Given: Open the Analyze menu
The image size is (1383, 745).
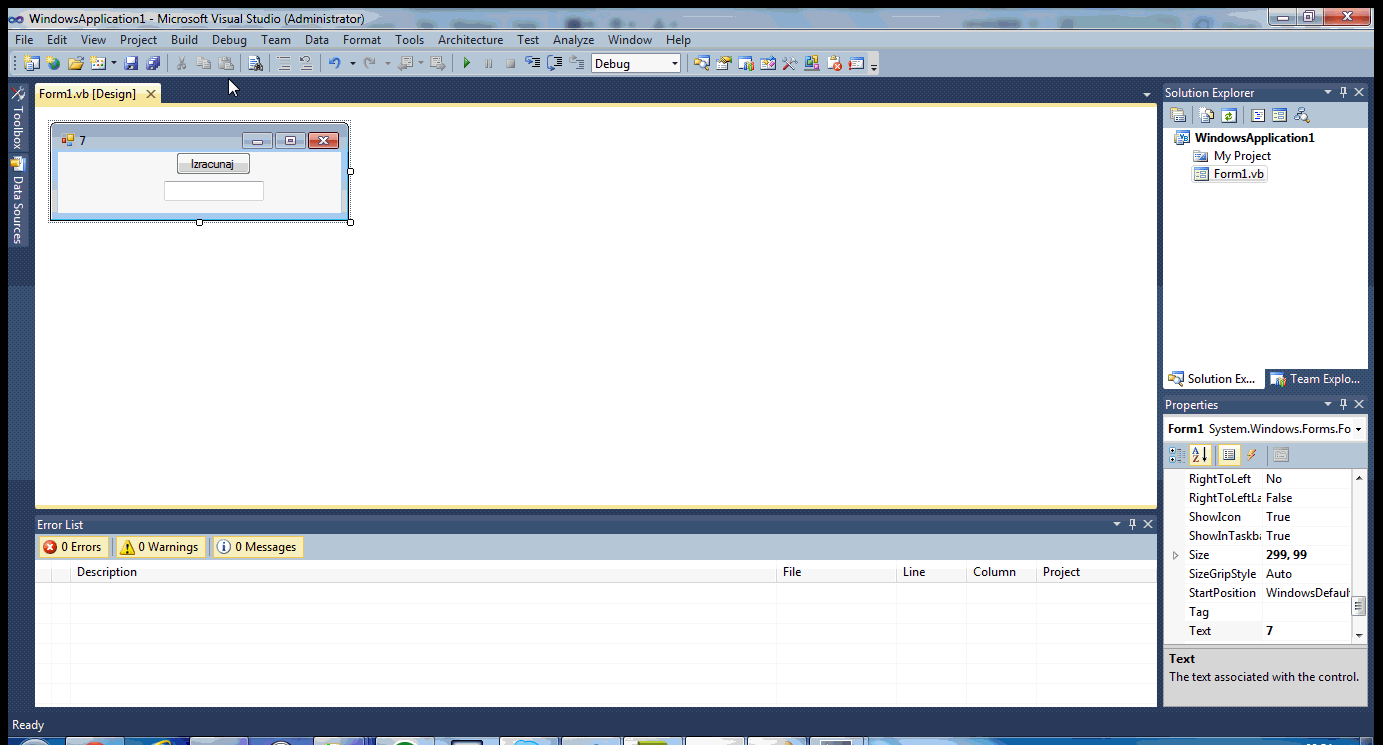Looking at the screenshot, I should (x=573, y=40).
